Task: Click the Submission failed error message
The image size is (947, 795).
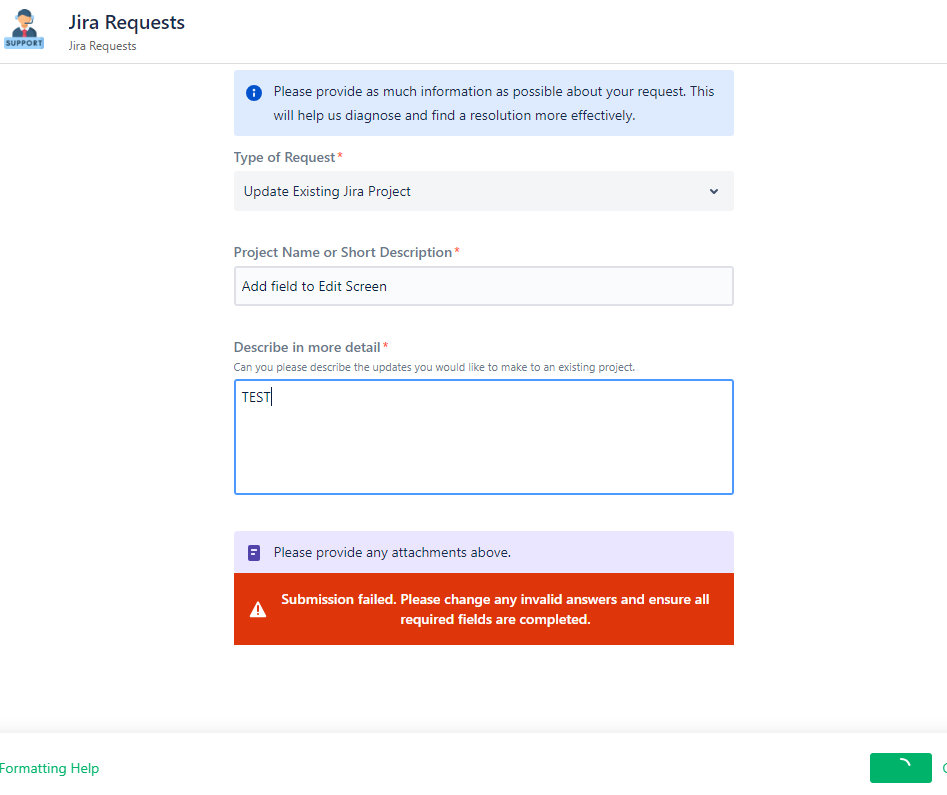Action: [495, 609]
